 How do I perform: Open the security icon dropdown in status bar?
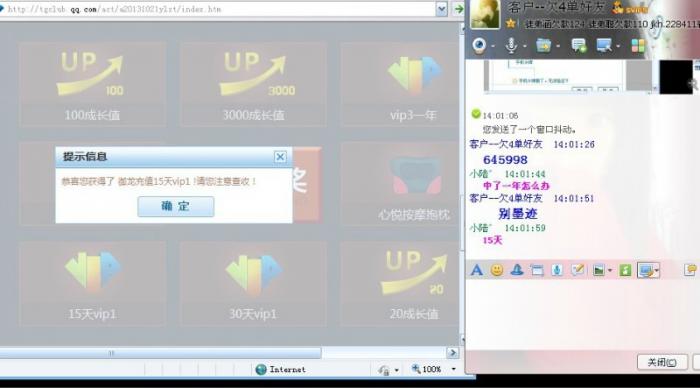pos(396,370)
